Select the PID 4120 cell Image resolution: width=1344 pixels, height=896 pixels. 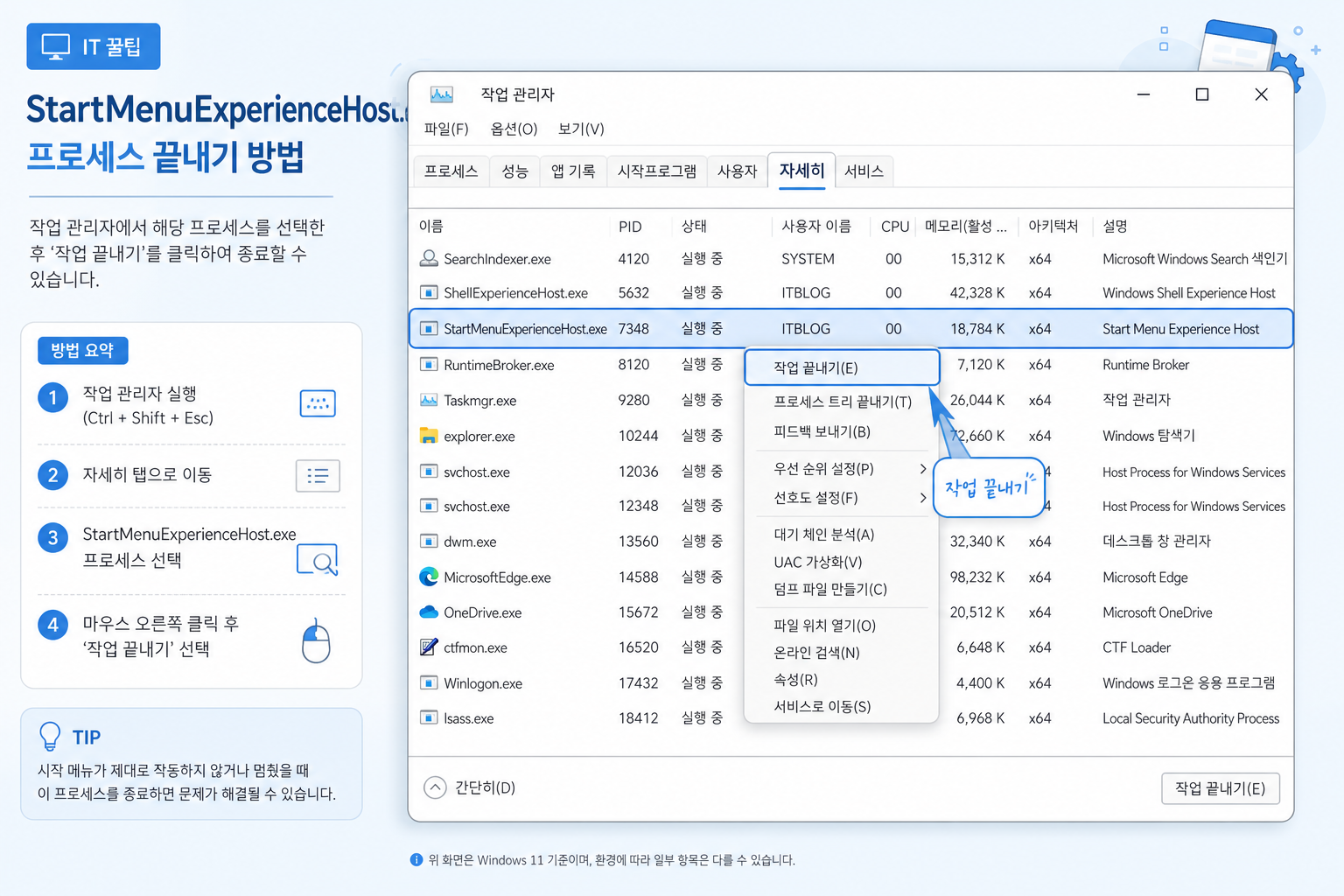(x=633, y=259)
